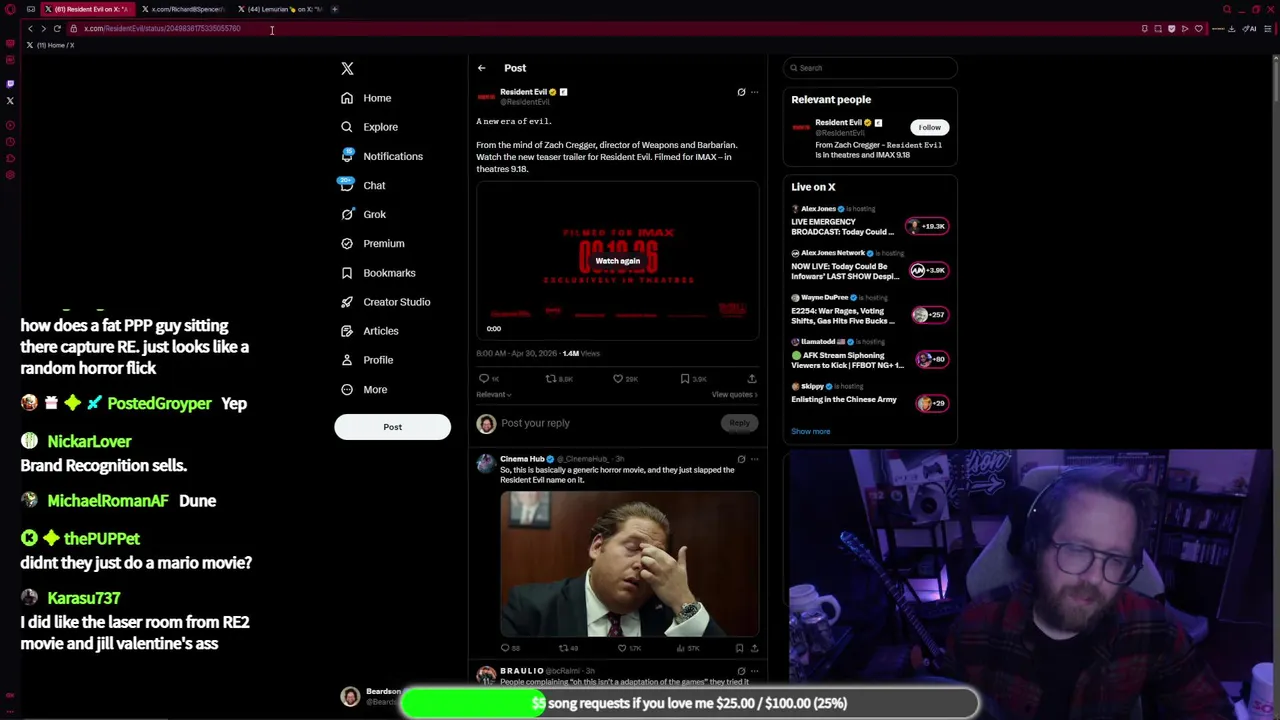
Task: Open Alex Jones live broadcast listing
Action: pos(869,222)
